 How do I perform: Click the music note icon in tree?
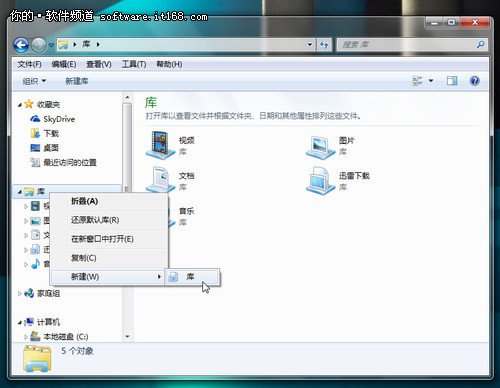tap(35, 264)
